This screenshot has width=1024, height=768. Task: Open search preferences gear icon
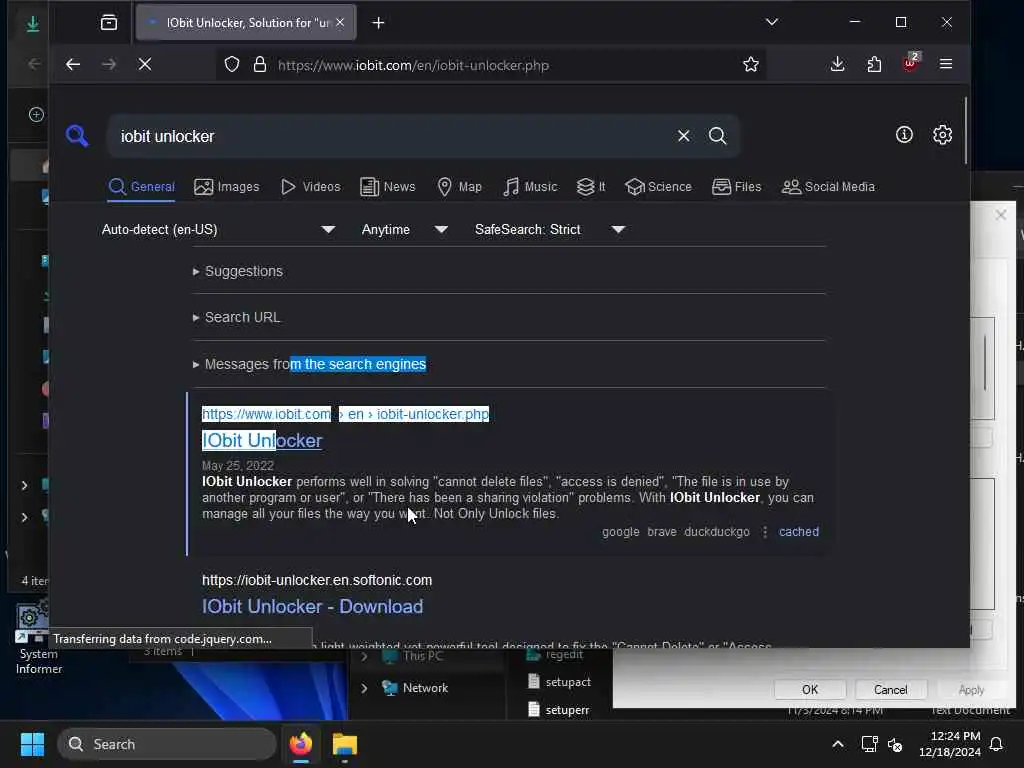(x=942, y=135)
